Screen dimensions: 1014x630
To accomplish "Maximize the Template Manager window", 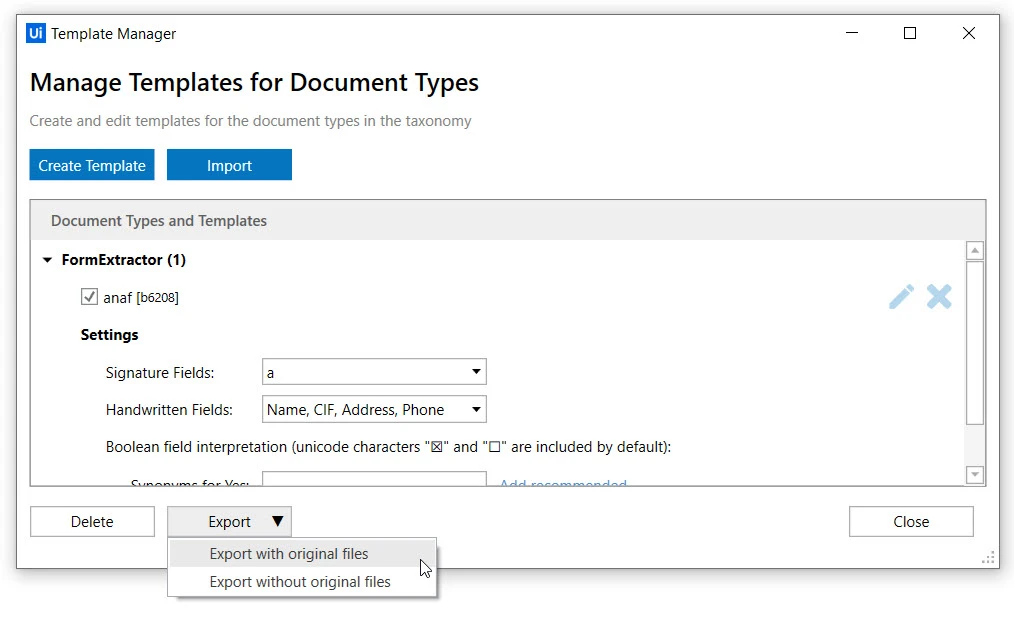I will click(x=910, y=33).
